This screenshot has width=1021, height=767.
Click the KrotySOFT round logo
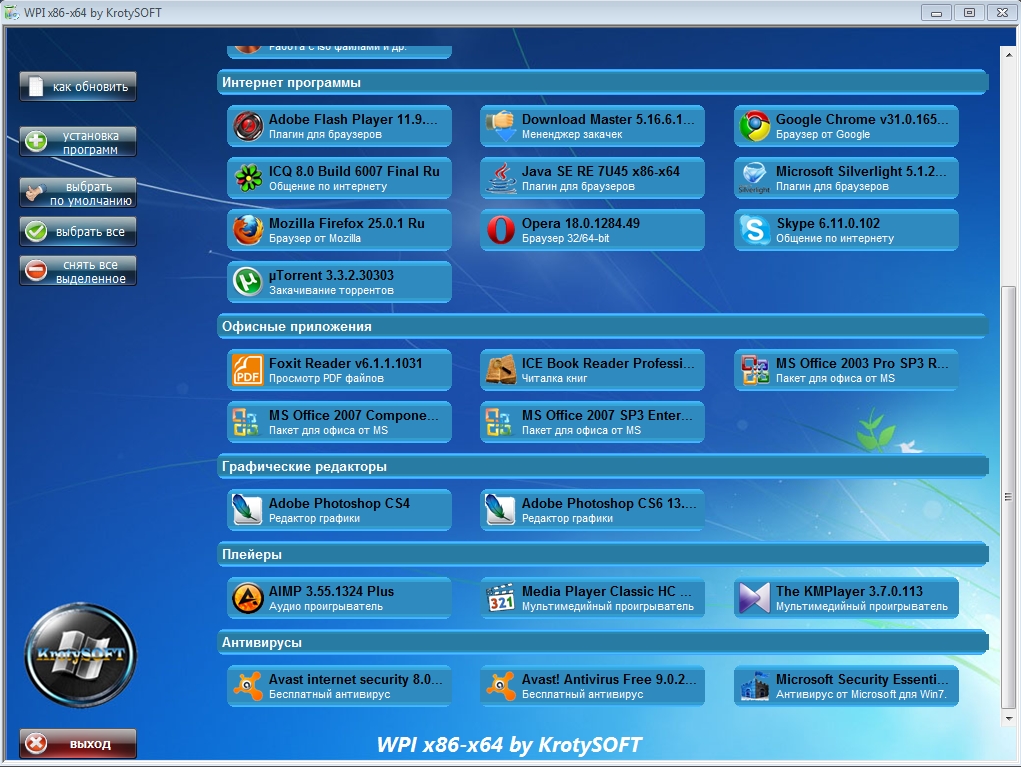coord(80,655)
